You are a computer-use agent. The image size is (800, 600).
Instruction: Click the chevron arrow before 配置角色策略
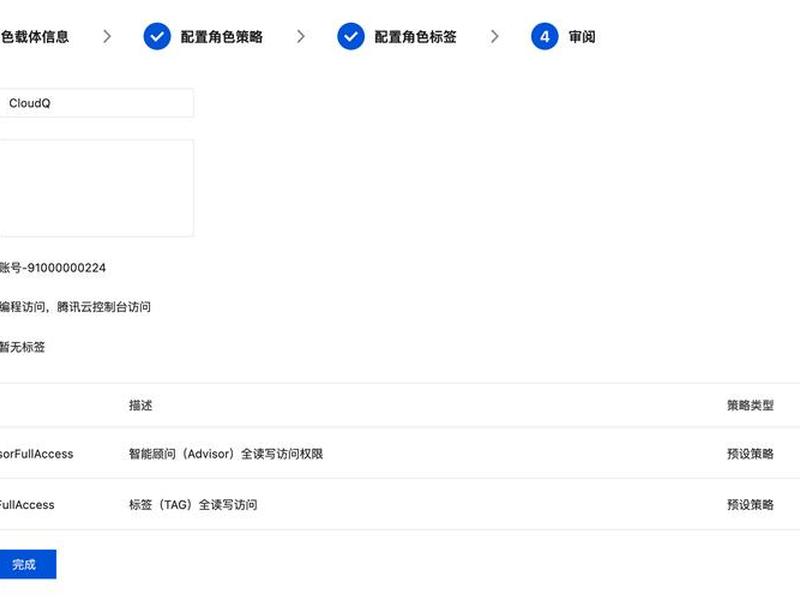(107, 36)
